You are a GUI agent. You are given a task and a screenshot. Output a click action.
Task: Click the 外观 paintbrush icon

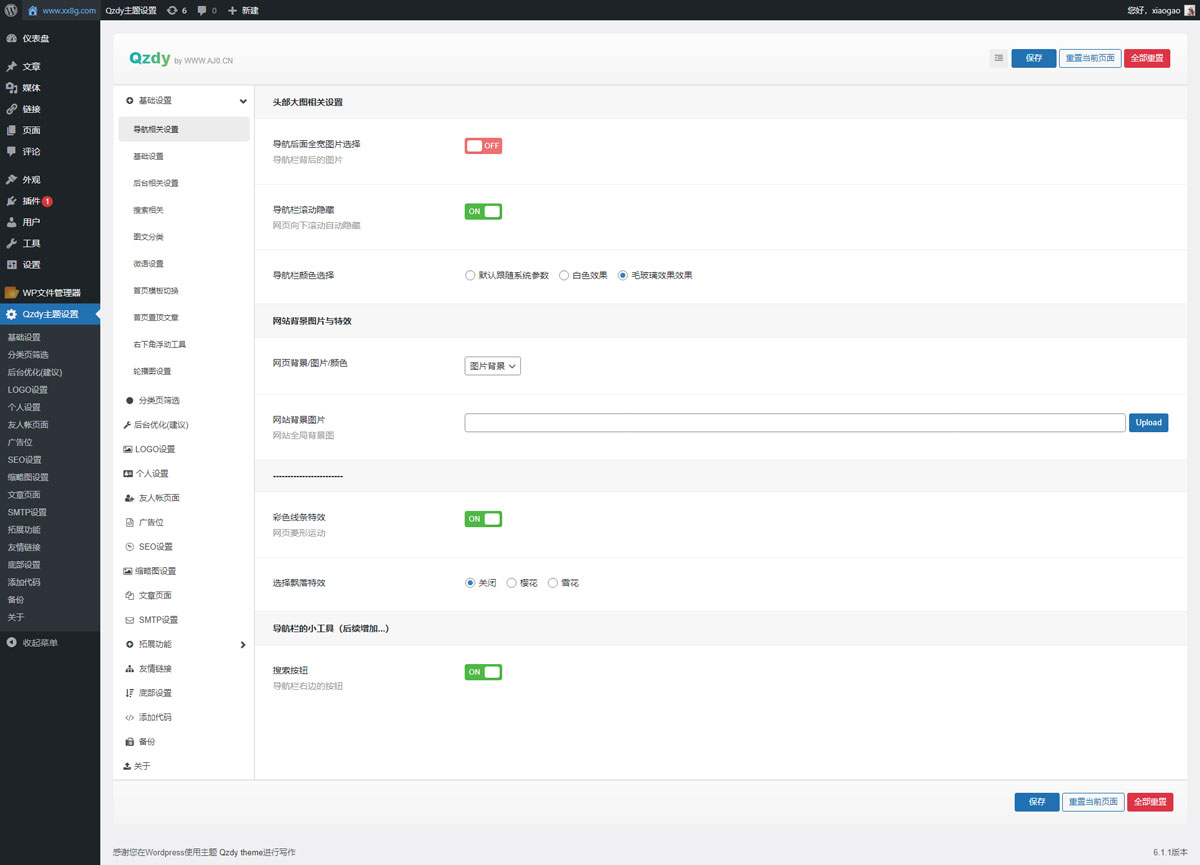(11, 180)
